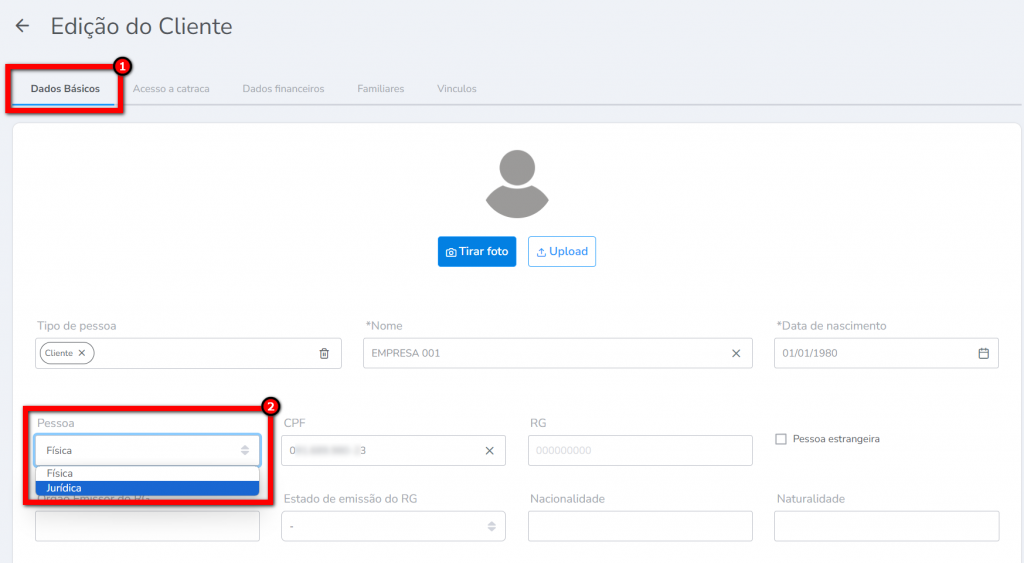This screenshot has height=563, width=1024.
Task: Clear the CPF field using X icon
Action: [x=489, y=450]
